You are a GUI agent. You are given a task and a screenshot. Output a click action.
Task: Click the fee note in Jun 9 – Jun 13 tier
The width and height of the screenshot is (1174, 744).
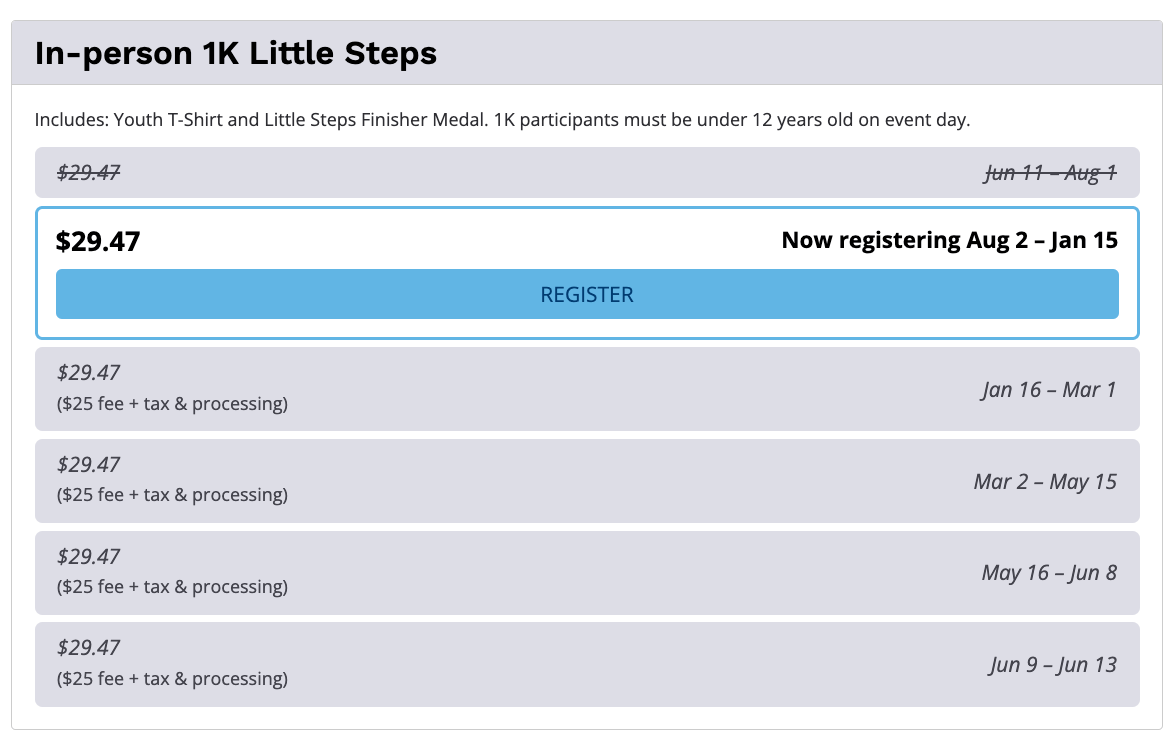tap(172, 680)
